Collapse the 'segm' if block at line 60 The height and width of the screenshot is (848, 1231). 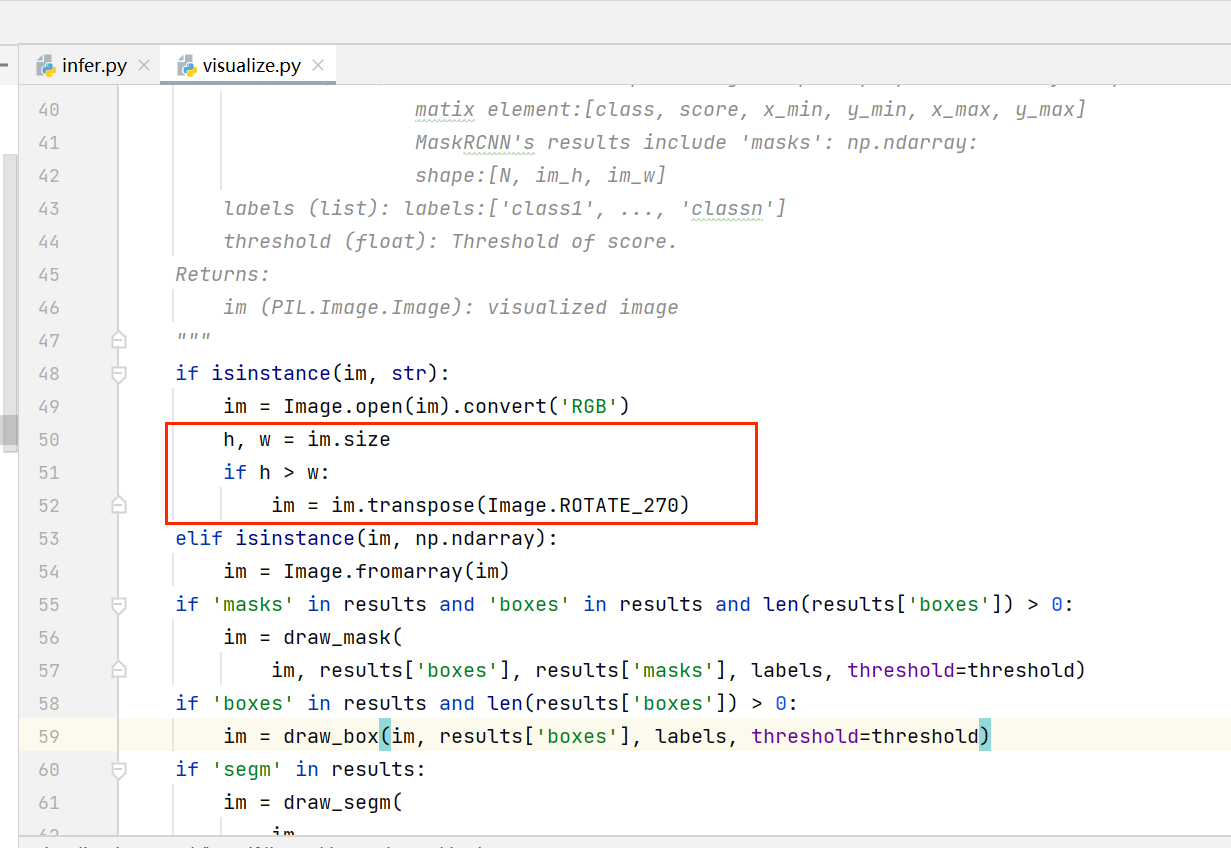pos(119,769)
